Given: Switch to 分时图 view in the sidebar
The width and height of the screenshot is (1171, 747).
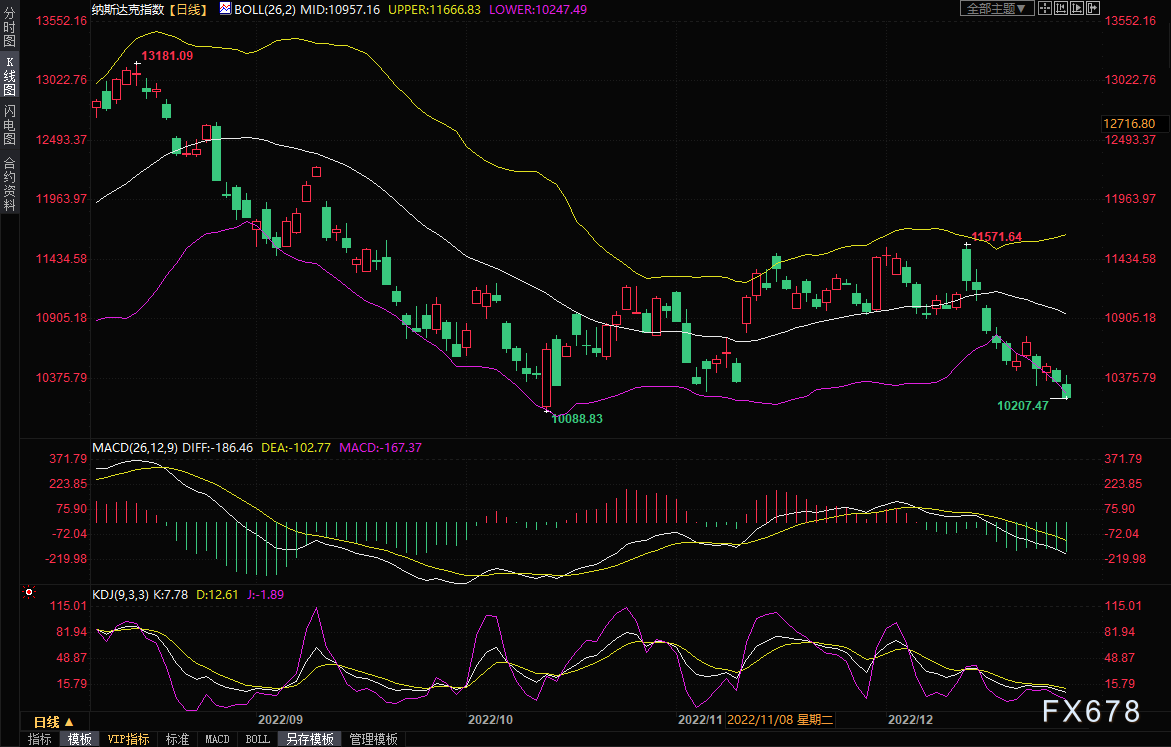Looking at the screenshot, I should [9, 28].
